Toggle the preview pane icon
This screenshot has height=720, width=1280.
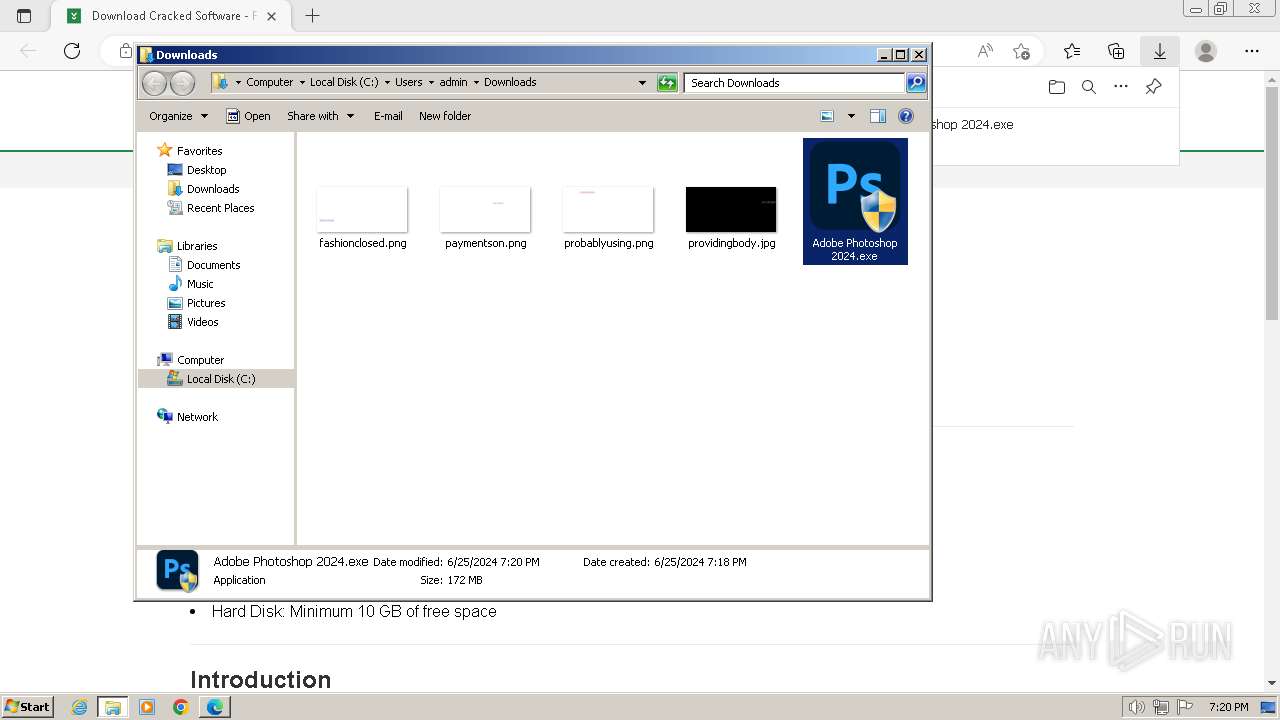[878, 116]
